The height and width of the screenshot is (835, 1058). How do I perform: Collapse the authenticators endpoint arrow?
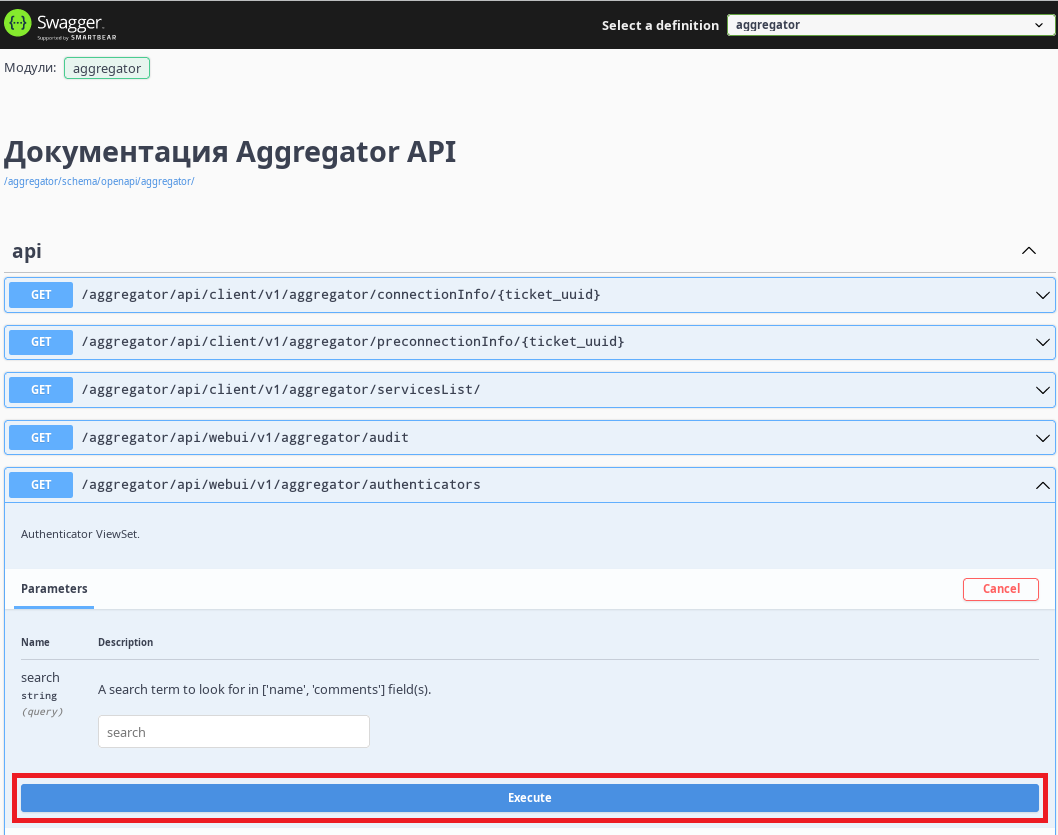point(1043,485)
